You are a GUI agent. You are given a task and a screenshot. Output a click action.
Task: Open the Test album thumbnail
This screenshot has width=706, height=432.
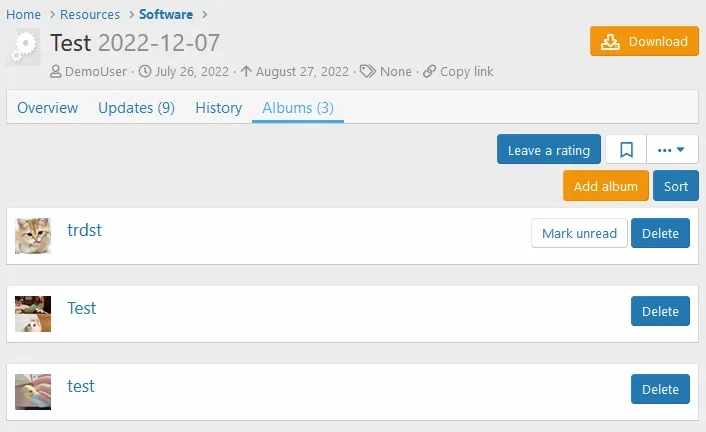[33, 314]
